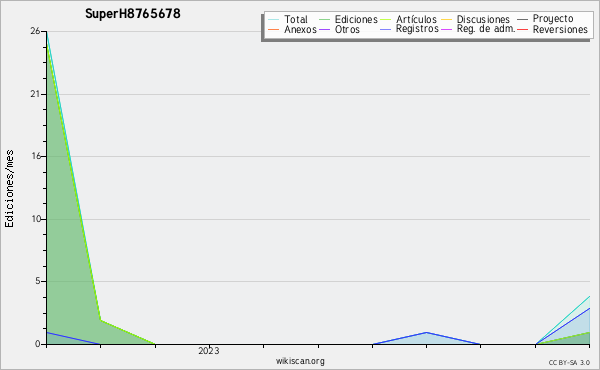
Task: Click the 2023 x-axis label
Action: click(209, 351)
